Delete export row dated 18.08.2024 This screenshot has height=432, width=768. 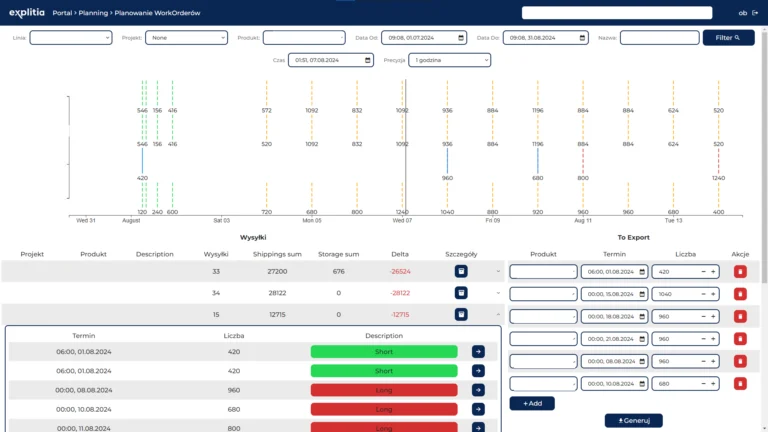tap(740, 316)
